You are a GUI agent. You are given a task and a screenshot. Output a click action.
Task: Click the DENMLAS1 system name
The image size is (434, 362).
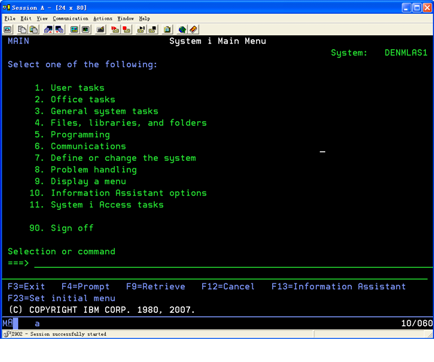pos(406,53)
